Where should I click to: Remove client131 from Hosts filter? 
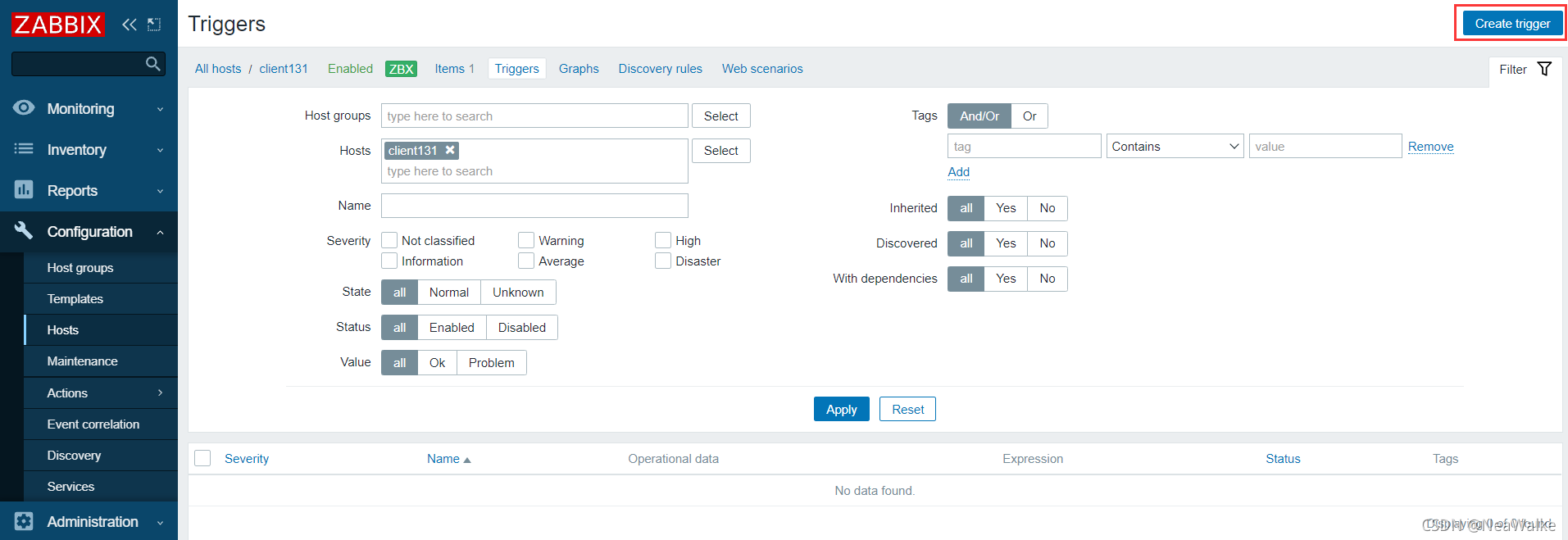[x=450, y=150]
